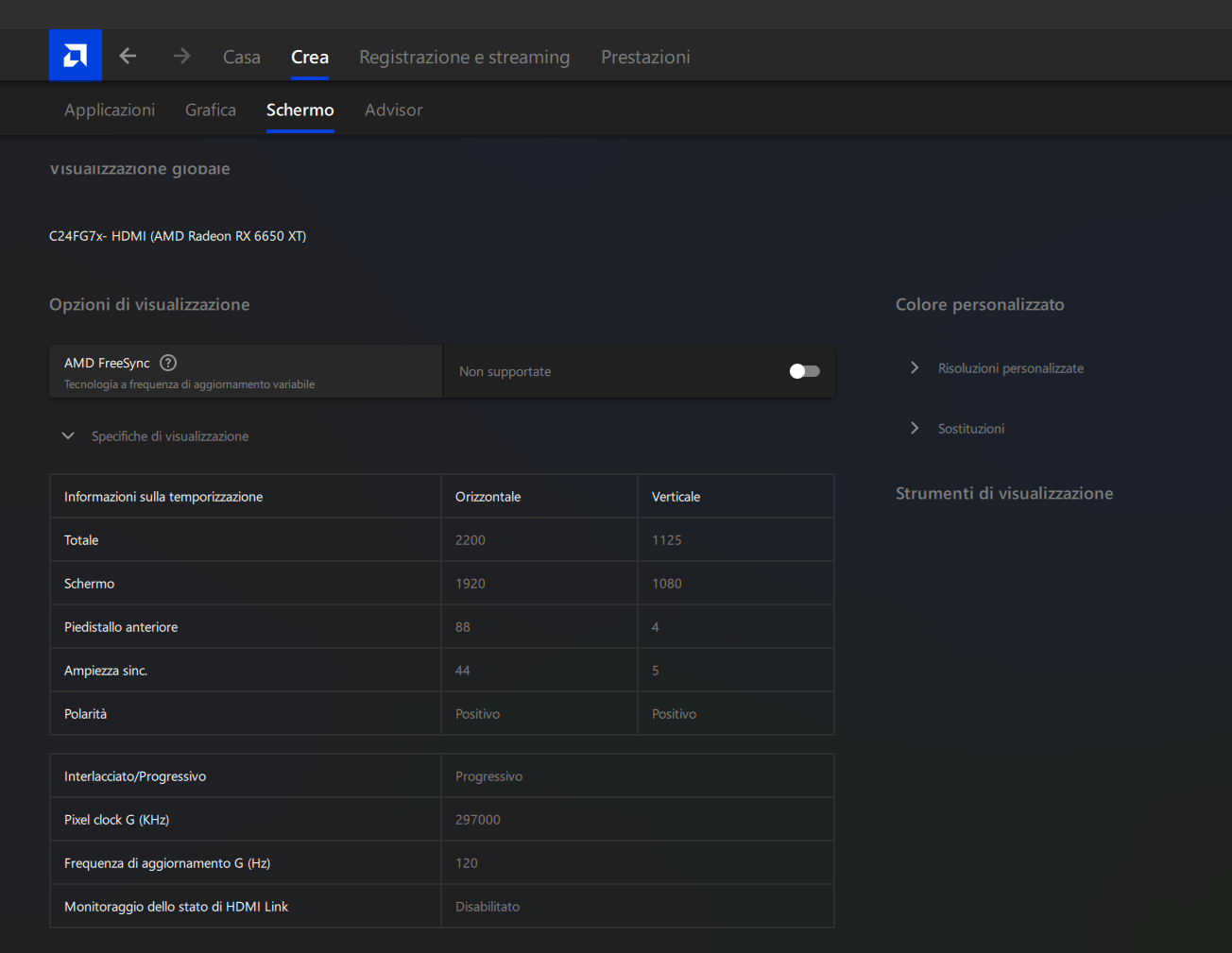Click the Interlacciato/Progressivo row label

(135, 776)
